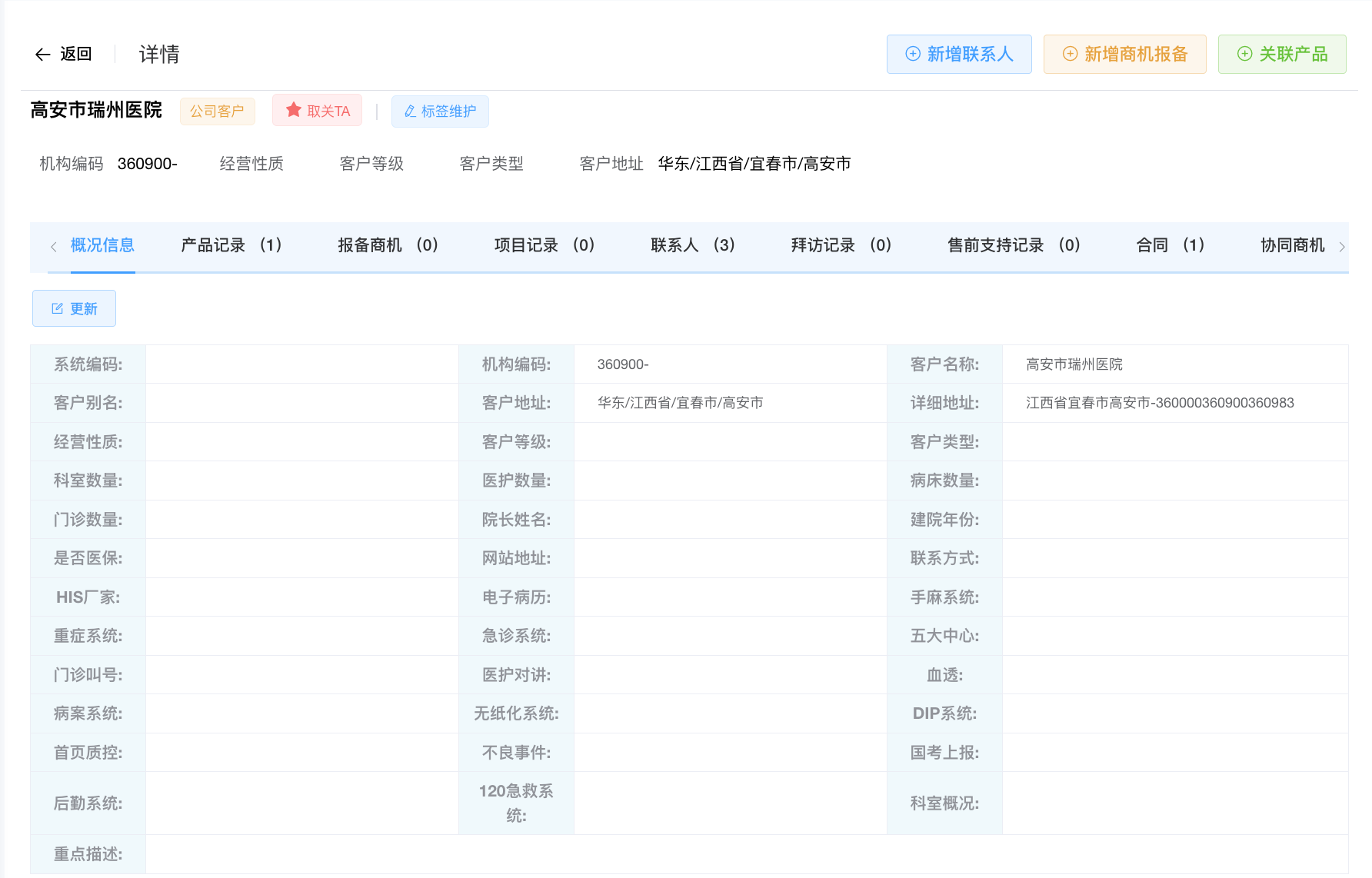Viewport: 1372px width, 878px height.
Task: Click the pencil icon on 标签维护
Action: [410, 111]
